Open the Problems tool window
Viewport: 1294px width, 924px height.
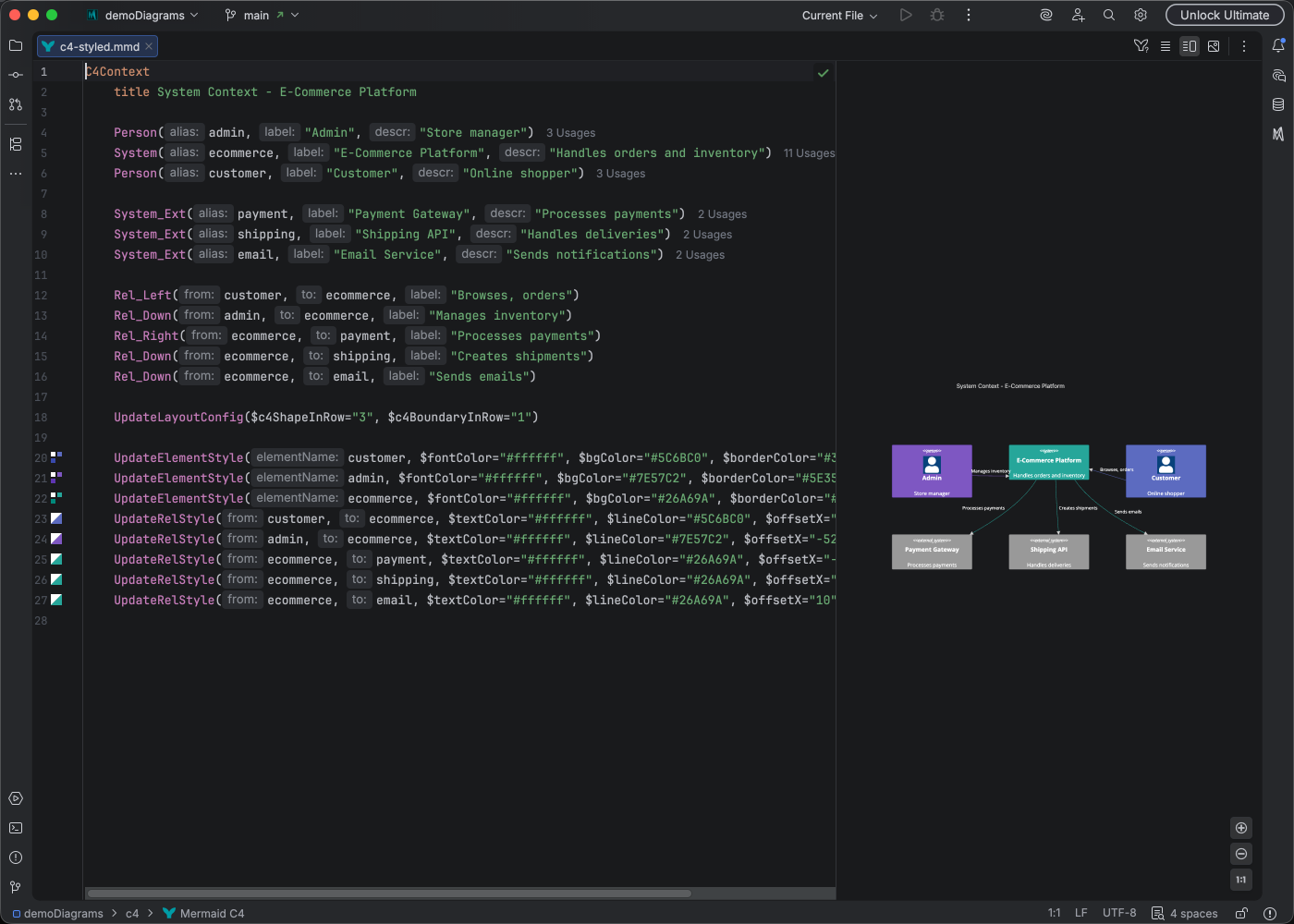click(15, 857)
